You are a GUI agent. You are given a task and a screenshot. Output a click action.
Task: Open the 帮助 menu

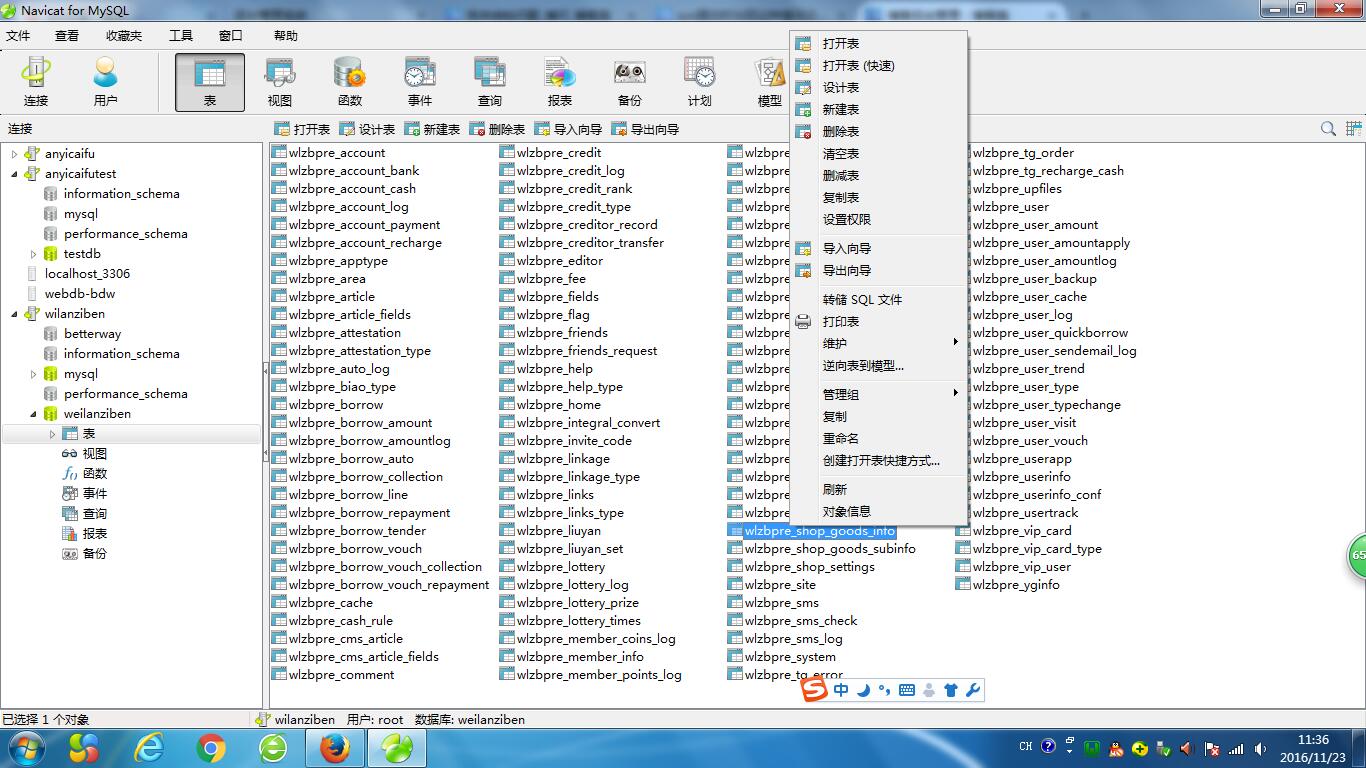coord(286,36)
